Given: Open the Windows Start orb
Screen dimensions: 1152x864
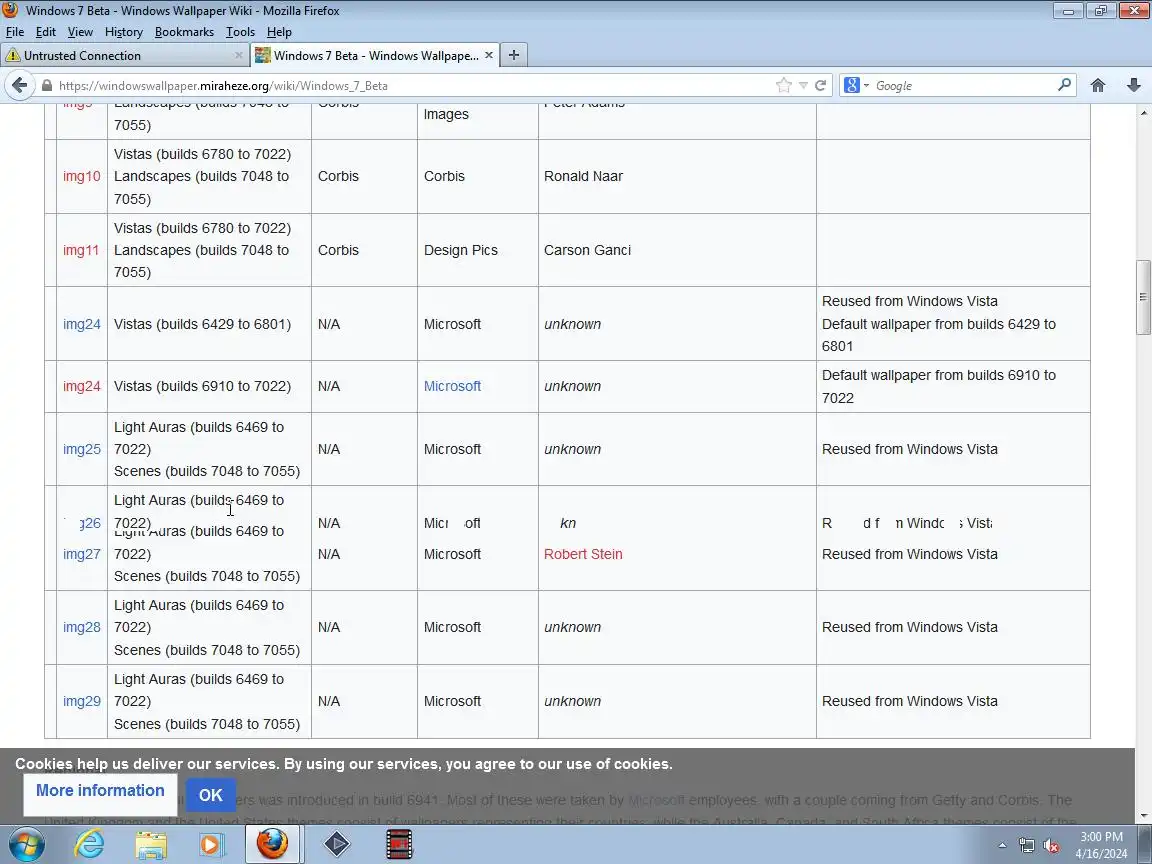Looking at the screenshot, I should coord(26,844).
